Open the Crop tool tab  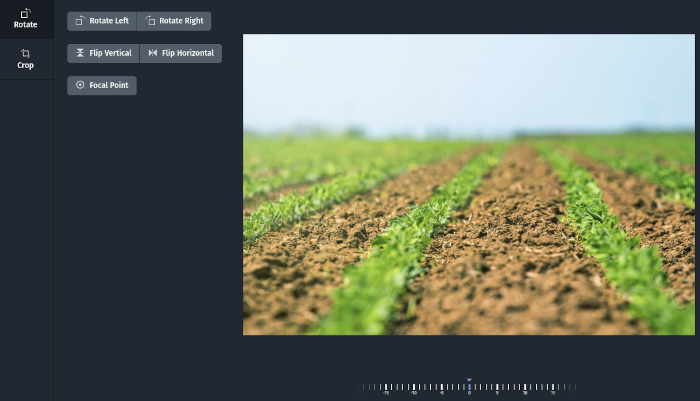click(25, 59)
